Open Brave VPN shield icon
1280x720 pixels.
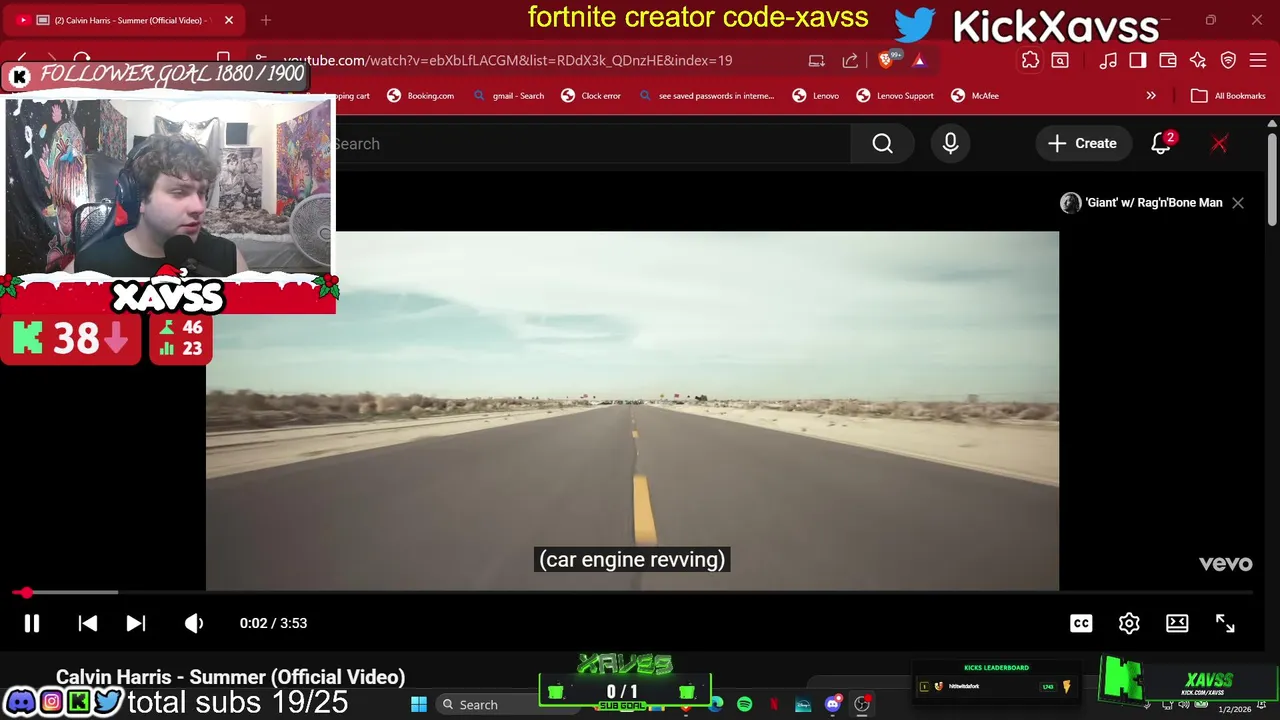[x=1228, y=60]
